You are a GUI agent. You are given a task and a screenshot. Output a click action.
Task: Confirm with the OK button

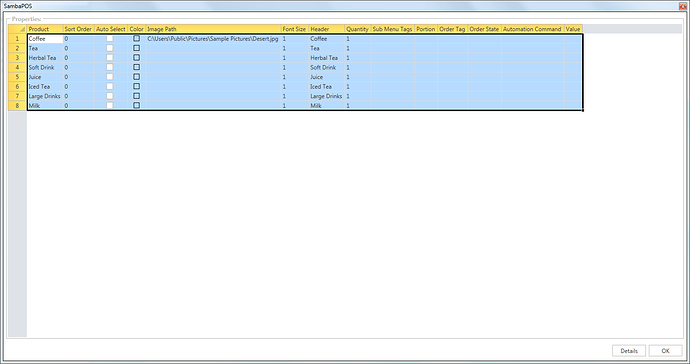tap(665, 351)
